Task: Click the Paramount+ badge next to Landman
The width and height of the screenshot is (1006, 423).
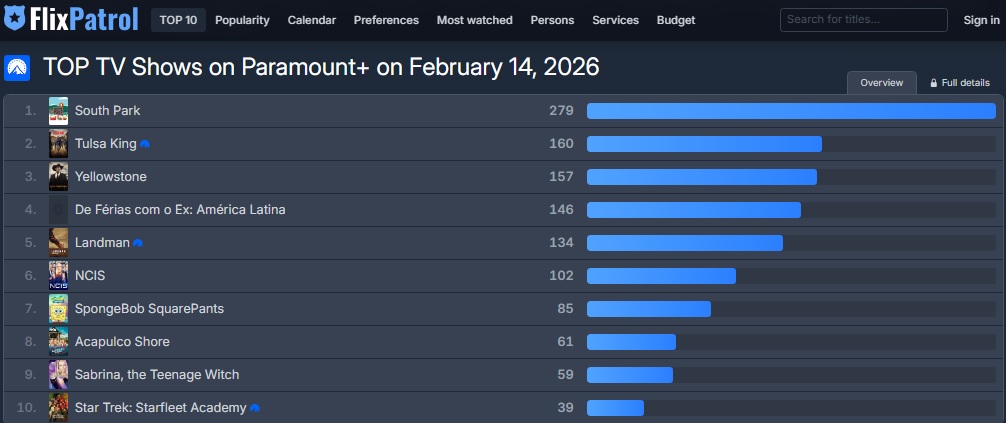Action: [x=138, y=243]
